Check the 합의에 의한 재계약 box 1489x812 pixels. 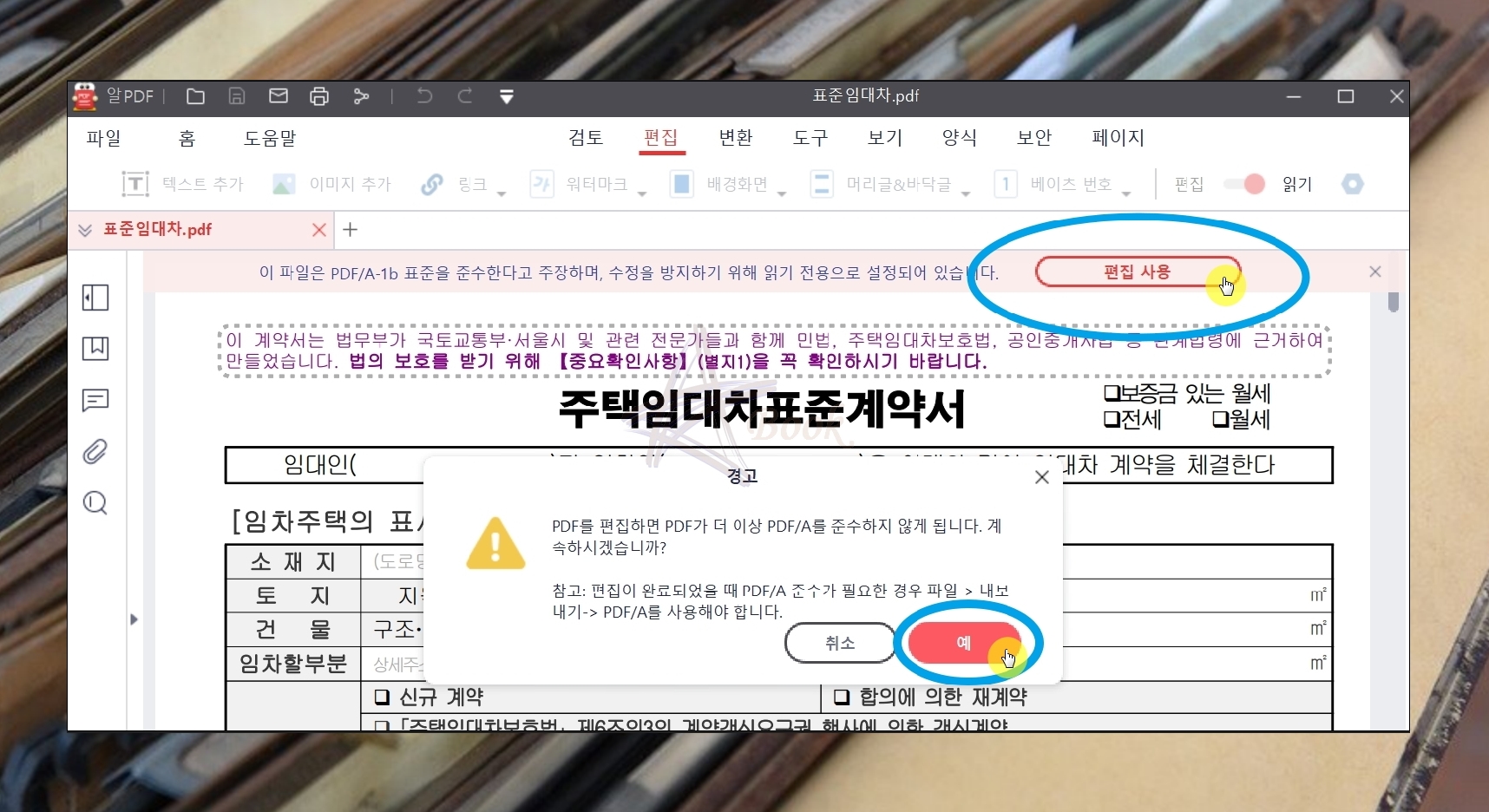coord(842,697)
